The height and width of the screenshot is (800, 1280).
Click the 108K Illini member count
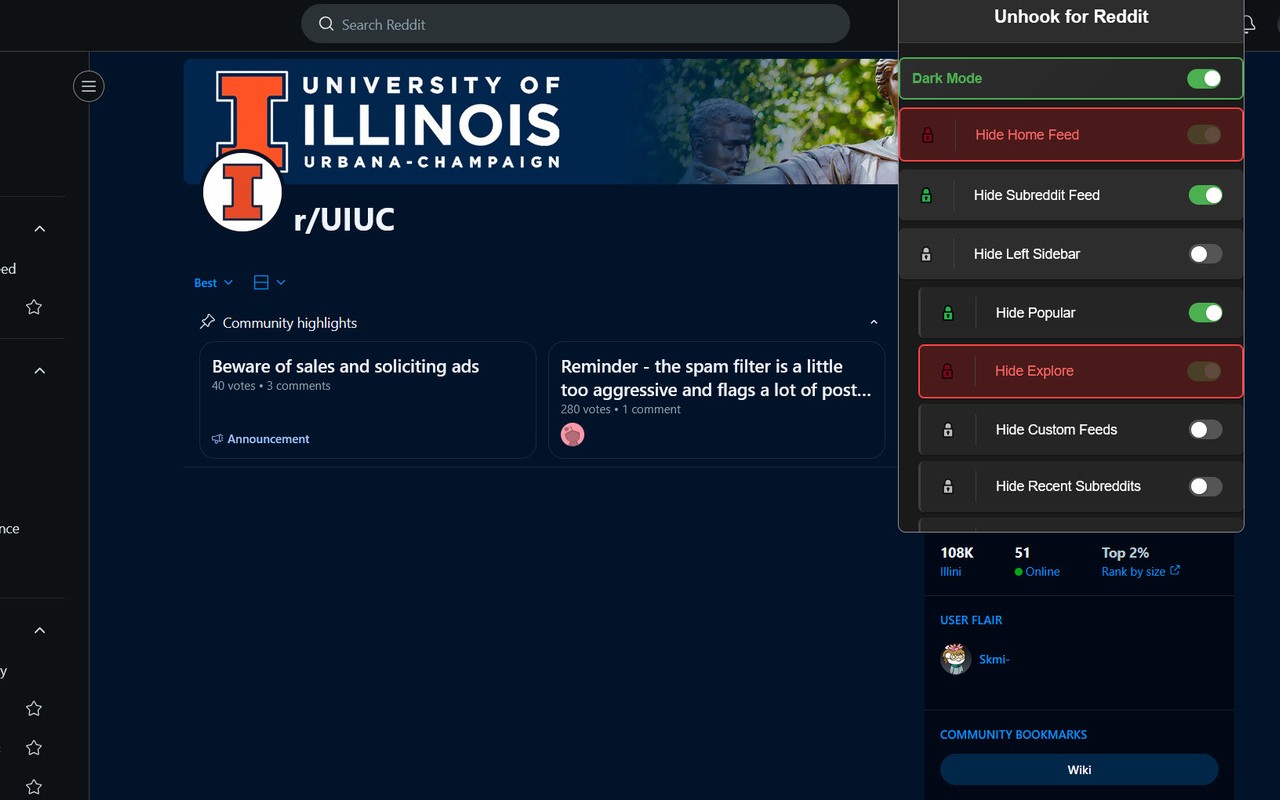point(957,561)
